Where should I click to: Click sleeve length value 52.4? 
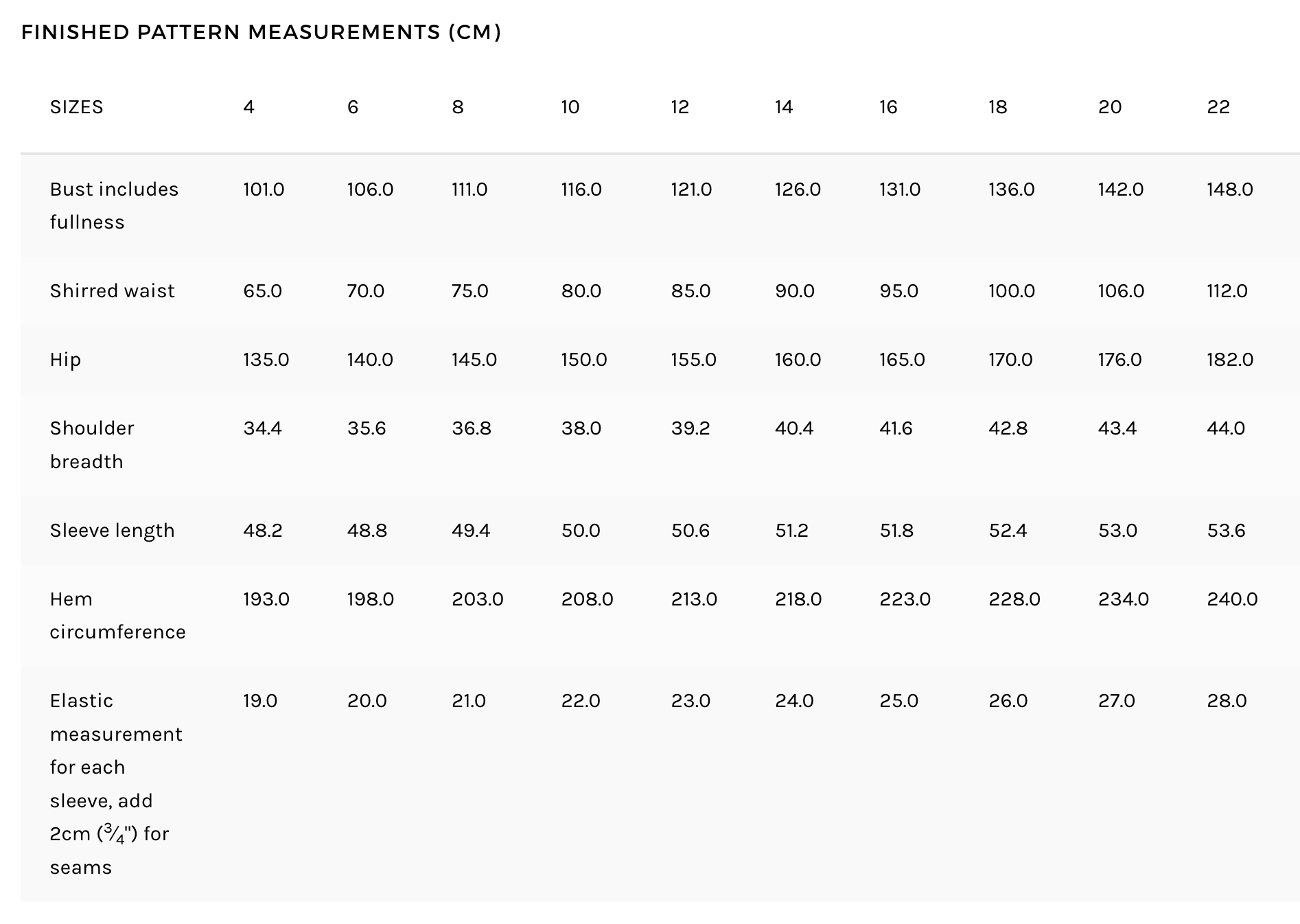point(1008,531)
